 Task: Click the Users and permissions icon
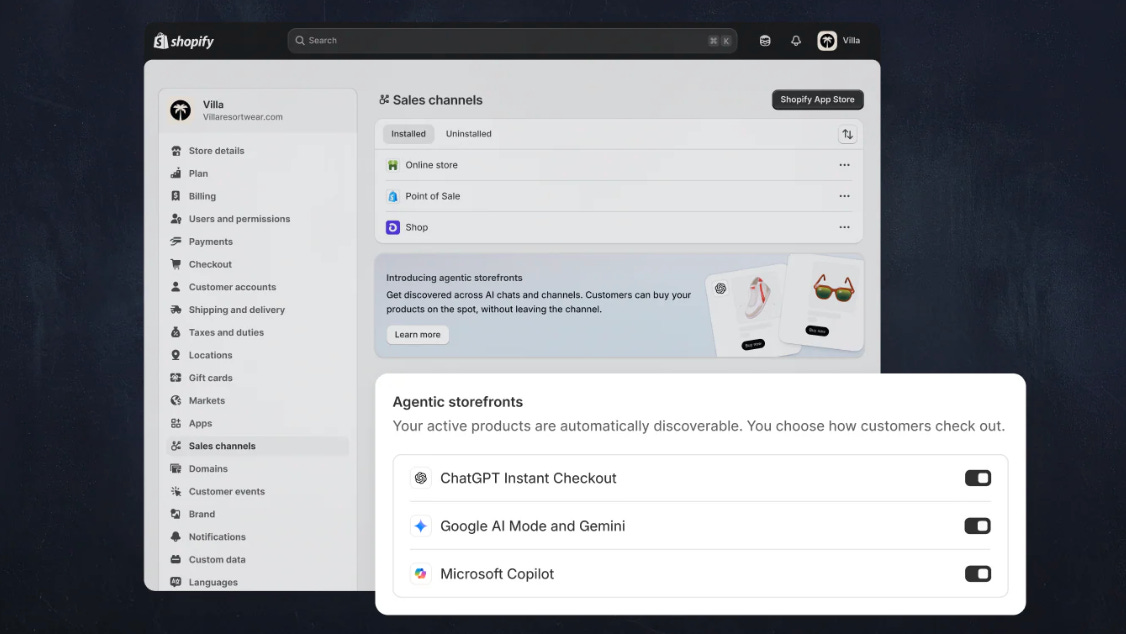click(x=176, y=219)
